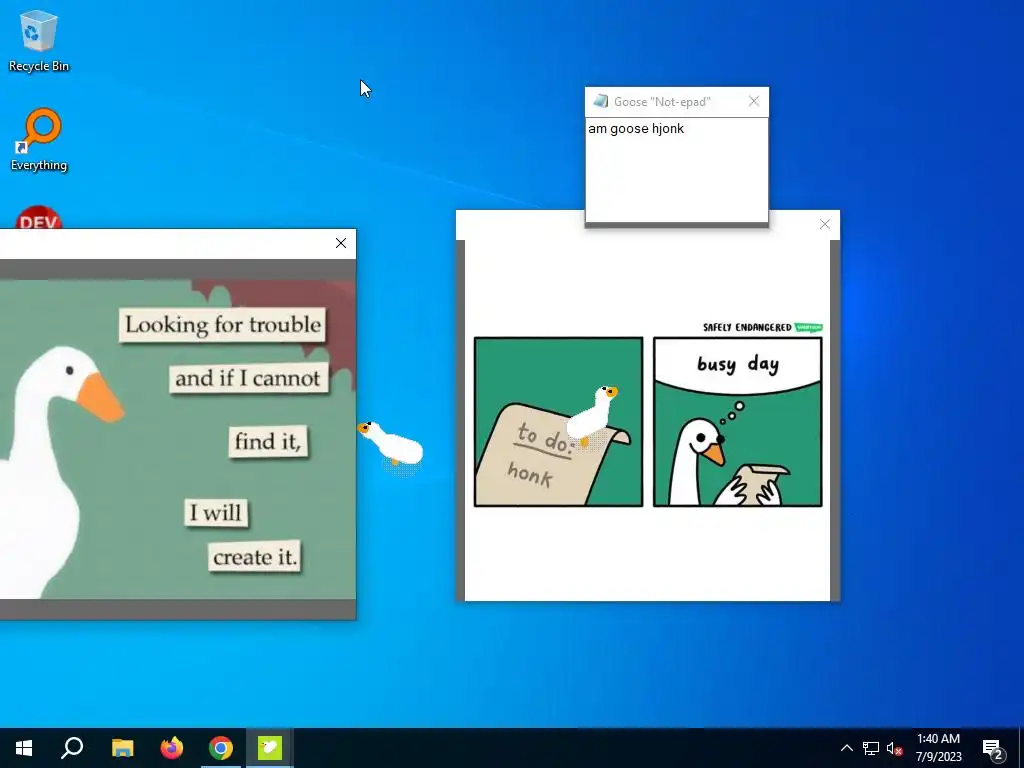Click the "to do: honk" comic panel

coord(558,422)
